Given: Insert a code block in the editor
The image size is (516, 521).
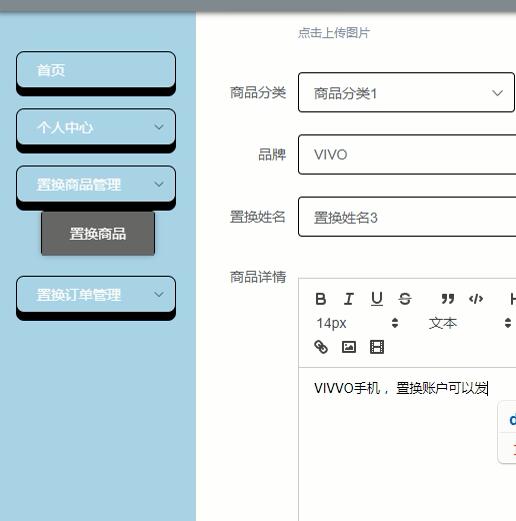Looking at the screenshot, I should pyautogui.click(x=476, y=299).
